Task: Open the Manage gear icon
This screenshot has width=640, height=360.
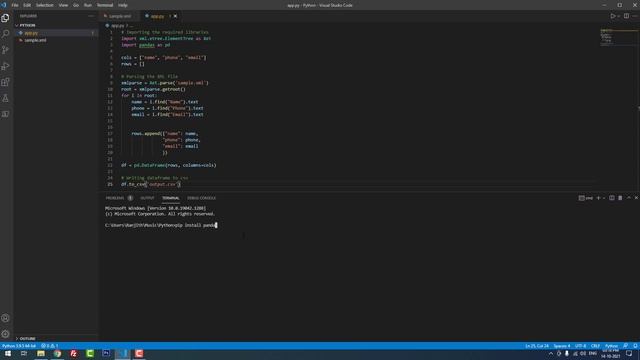Action: point(5,334)
